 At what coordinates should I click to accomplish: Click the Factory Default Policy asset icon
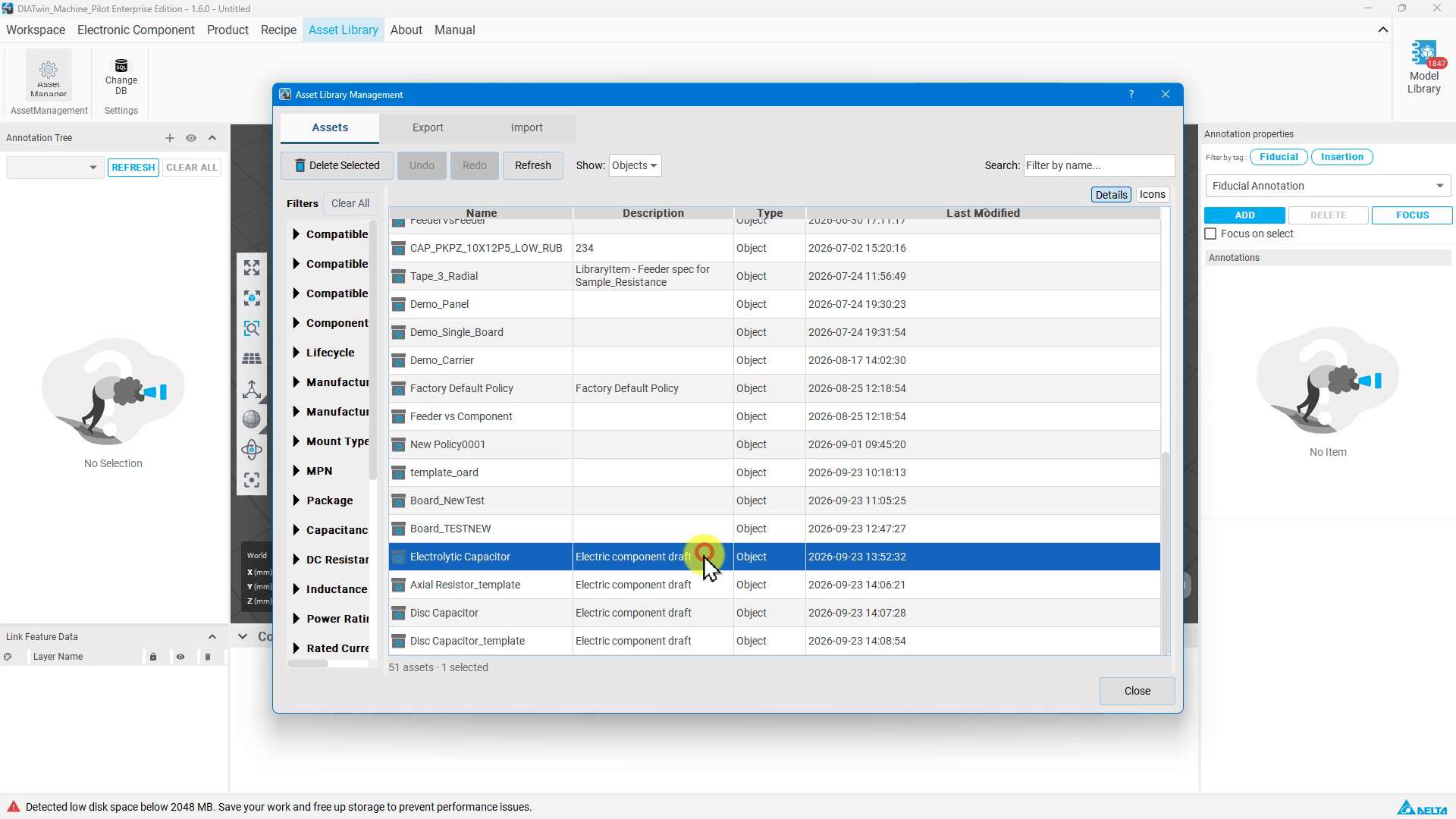[398, 389]
